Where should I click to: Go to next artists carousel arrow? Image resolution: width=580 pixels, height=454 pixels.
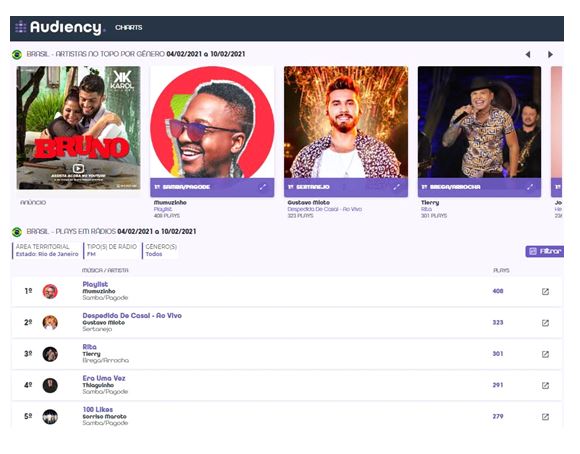tap(550, 54)
